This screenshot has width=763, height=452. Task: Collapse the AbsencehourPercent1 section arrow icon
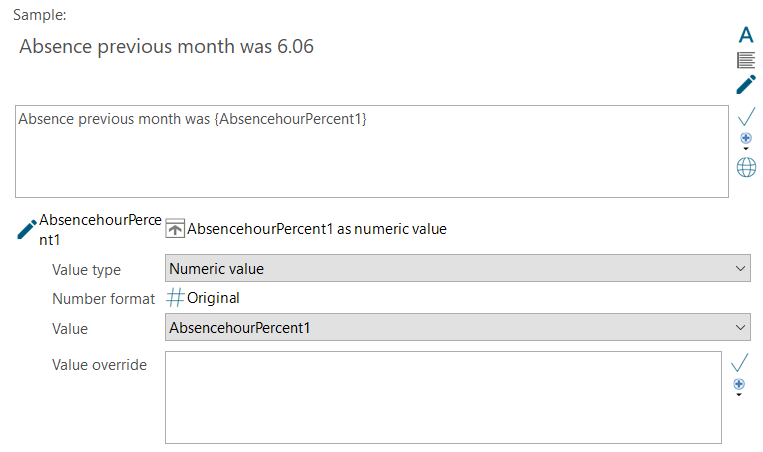point(175,228)
